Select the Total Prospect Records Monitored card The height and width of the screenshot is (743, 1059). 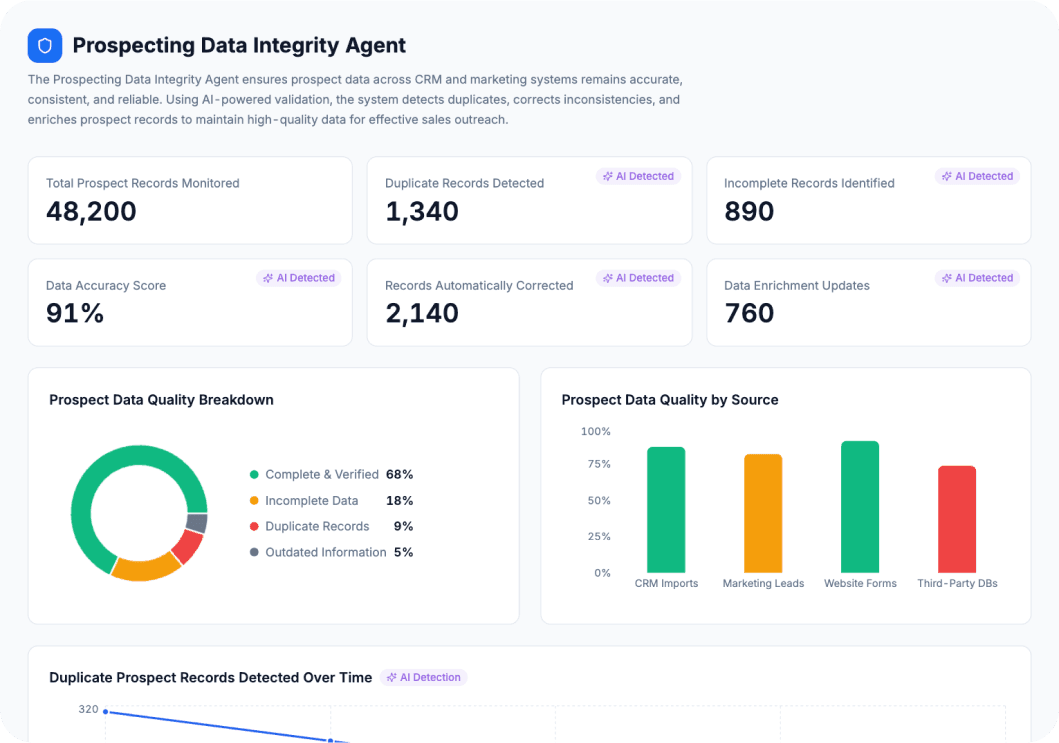pyautogui.click(x=190, y=200)
